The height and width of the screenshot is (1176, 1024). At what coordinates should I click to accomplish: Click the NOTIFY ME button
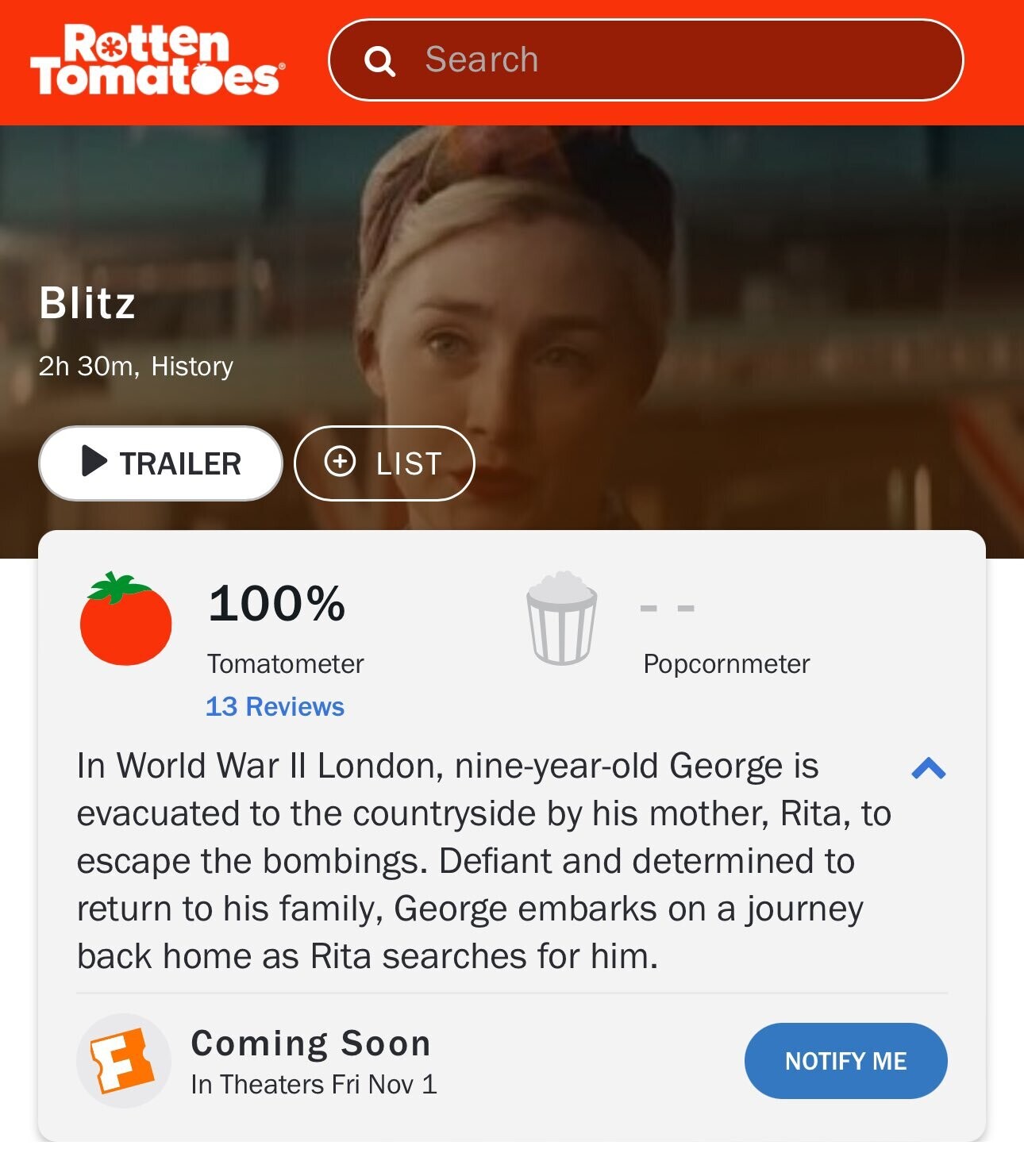coord(845,1061)
